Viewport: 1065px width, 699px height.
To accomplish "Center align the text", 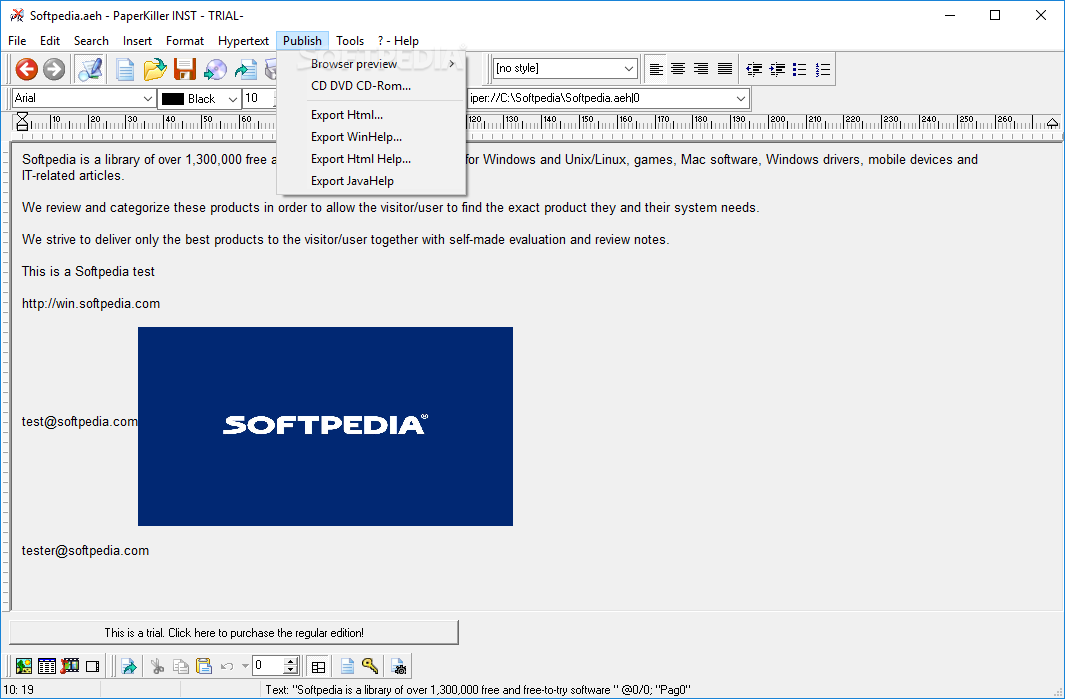I will pyautogui.click(x=678, y=69).
